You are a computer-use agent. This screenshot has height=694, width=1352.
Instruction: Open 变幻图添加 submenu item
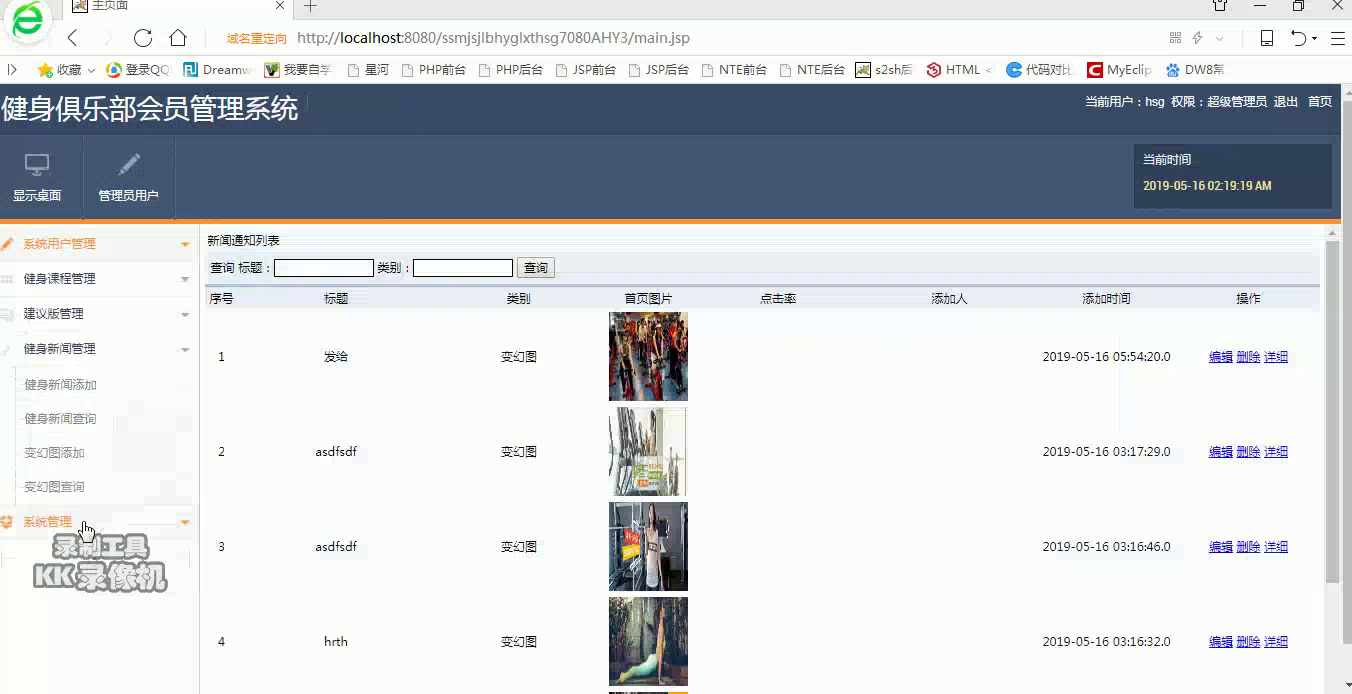pos(54,453)
